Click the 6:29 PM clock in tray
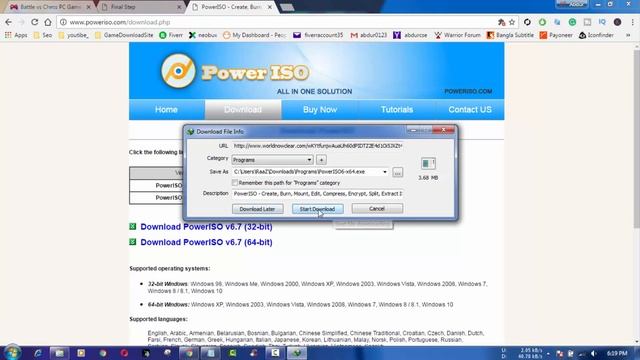 tap(617, 353)
